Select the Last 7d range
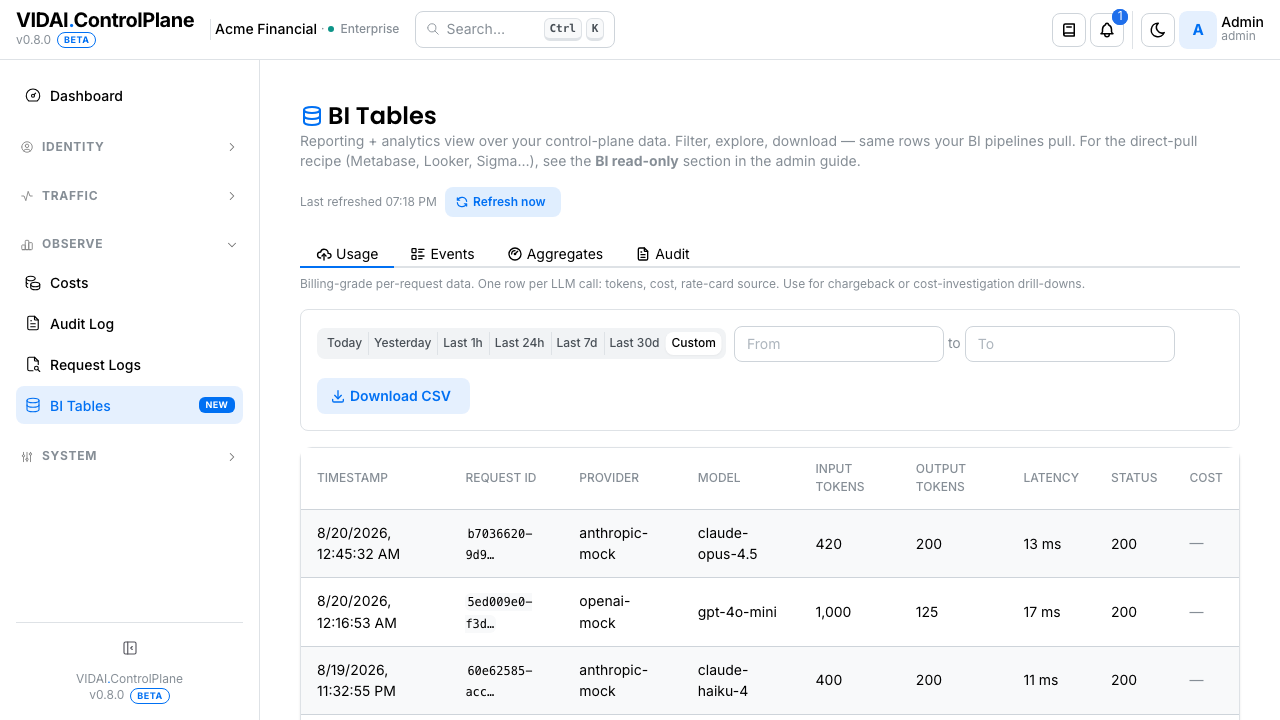Image resolution: width=1280 pixels, height=720 pixels. [x=576, y=343]
